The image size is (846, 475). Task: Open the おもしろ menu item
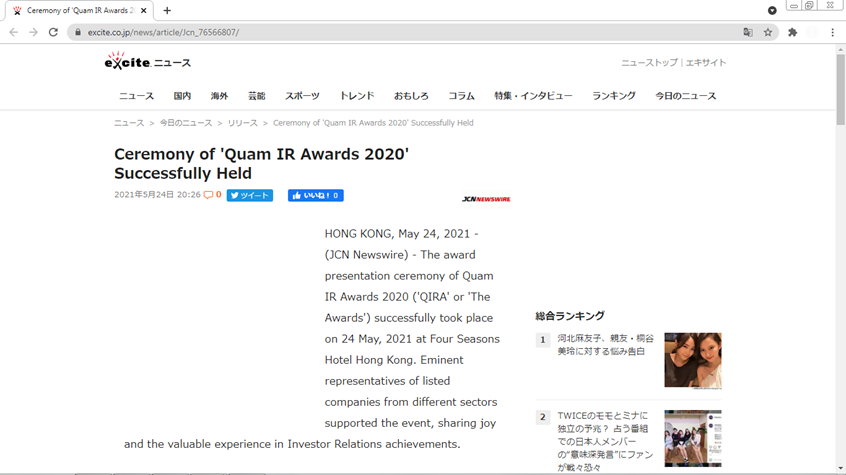pos(411,96)
